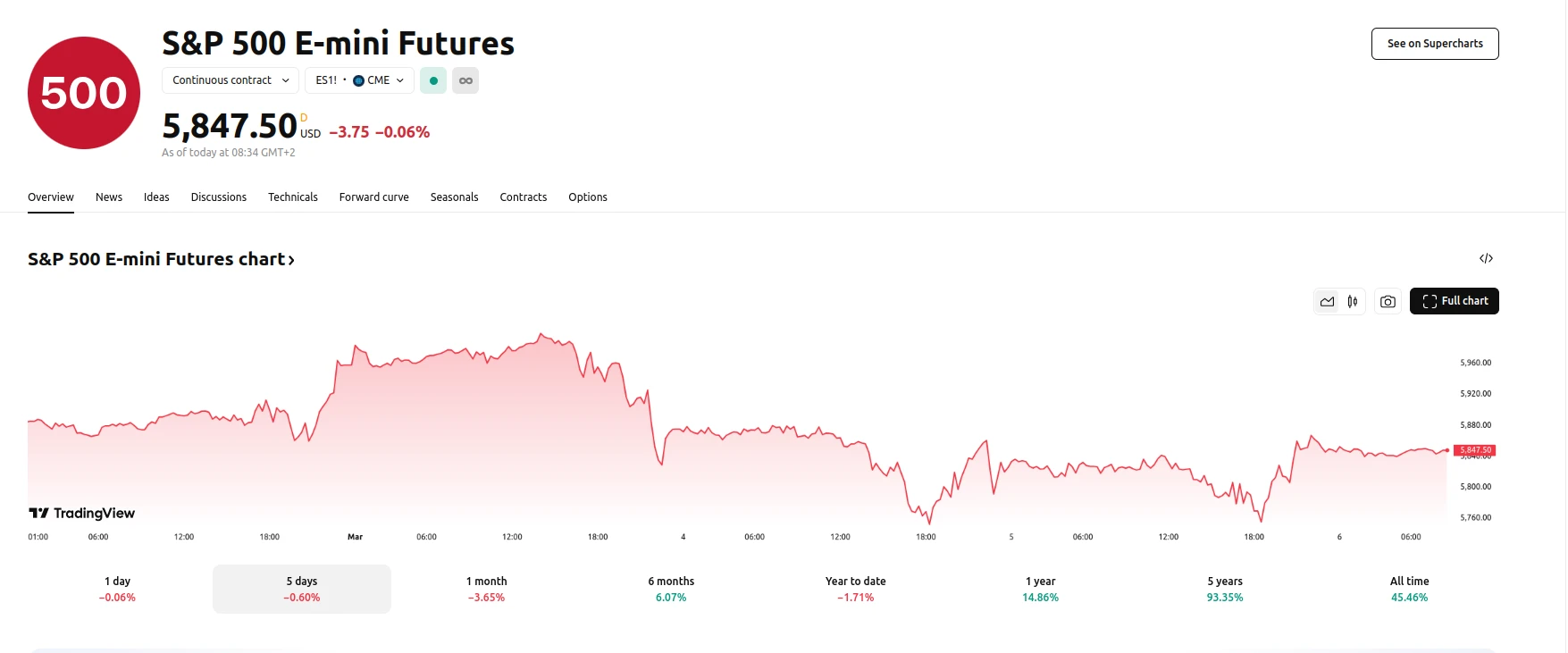Click the delayed data 'D' indicator

click(304, 118)
